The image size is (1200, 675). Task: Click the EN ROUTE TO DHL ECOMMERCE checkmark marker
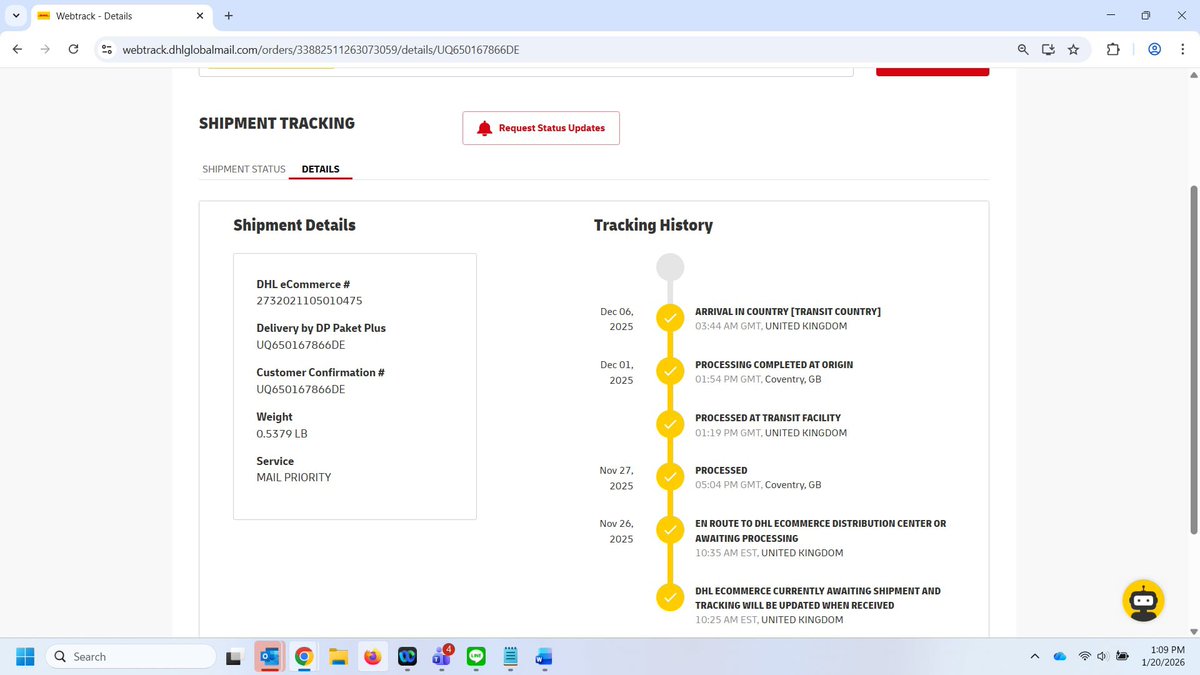670,530
